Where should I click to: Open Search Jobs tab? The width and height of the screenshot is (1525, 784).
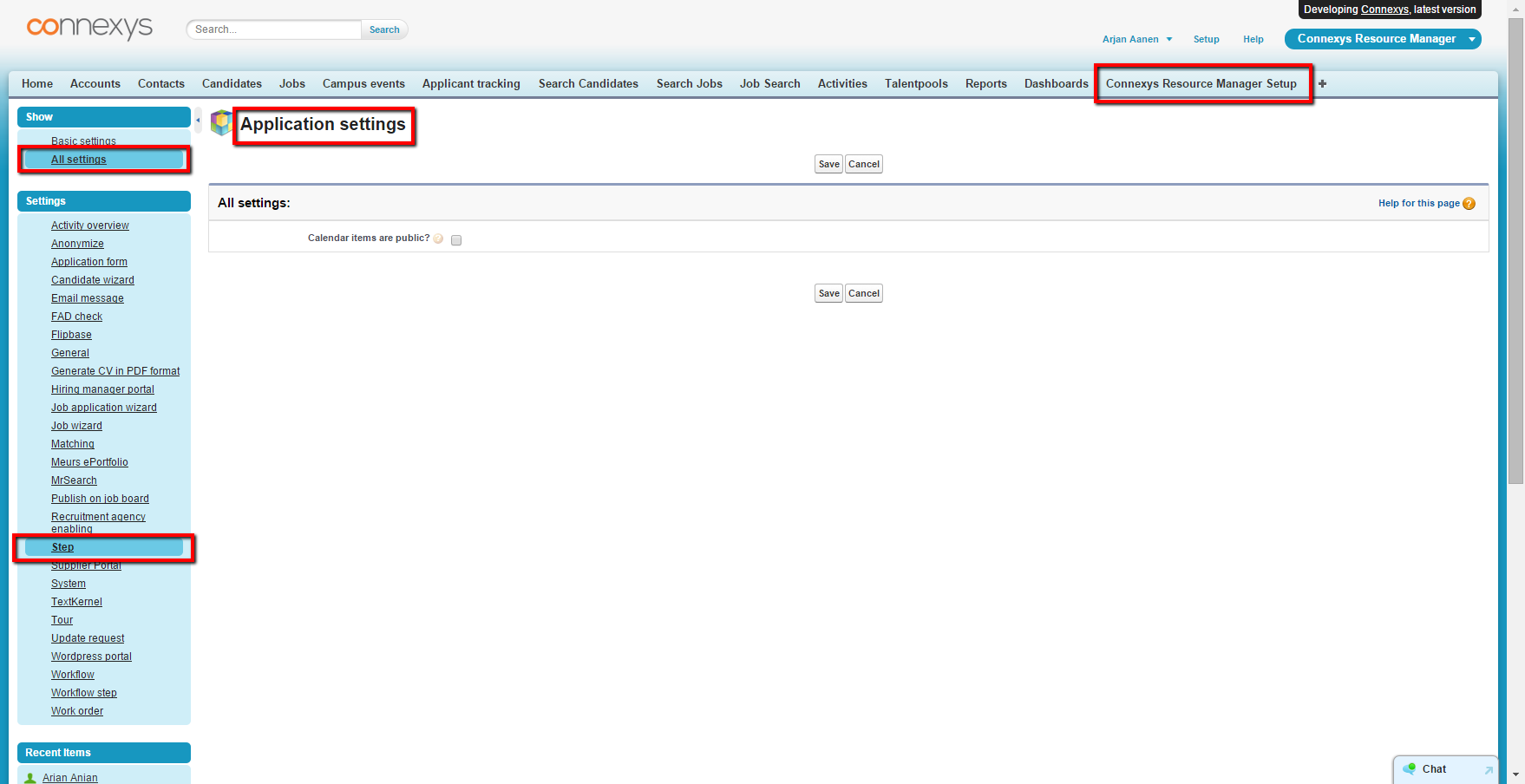tap(690, 84)
